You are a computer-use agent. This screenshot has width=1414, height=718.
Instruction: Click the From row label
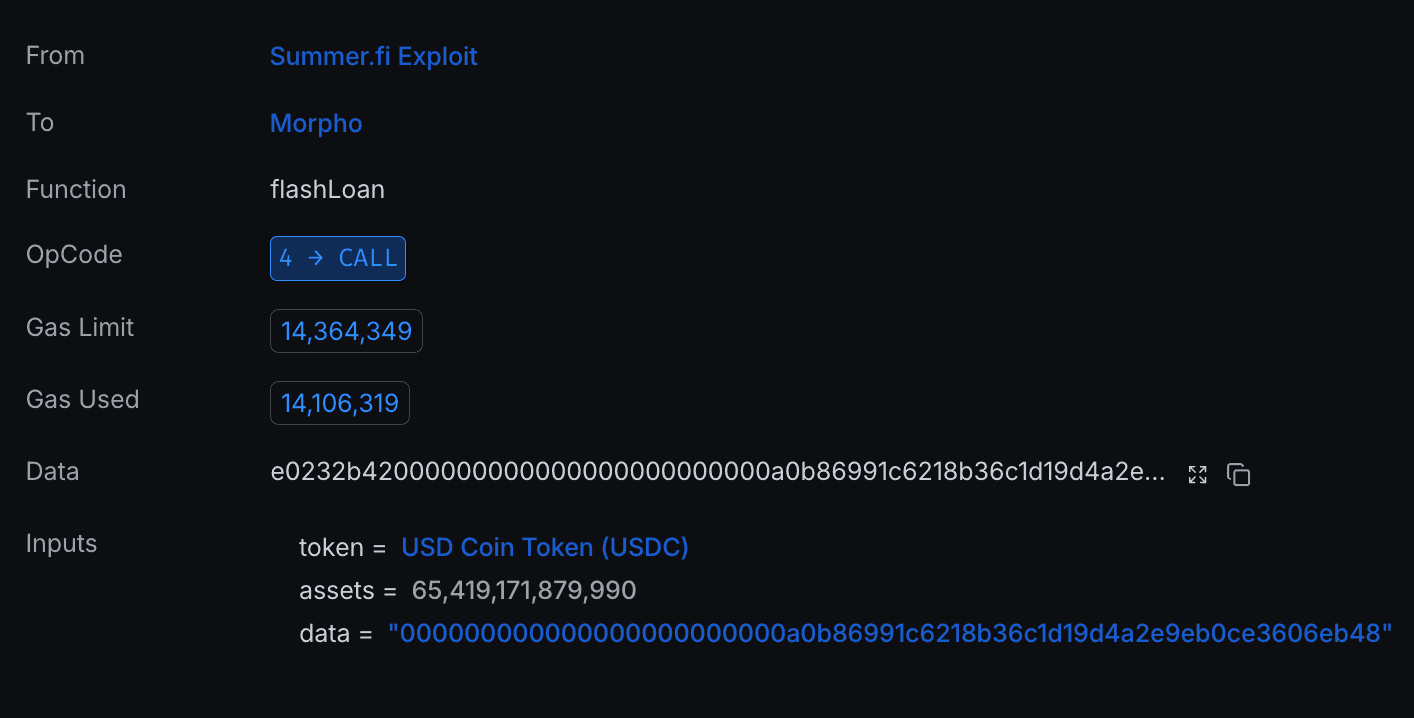[55, 55]
